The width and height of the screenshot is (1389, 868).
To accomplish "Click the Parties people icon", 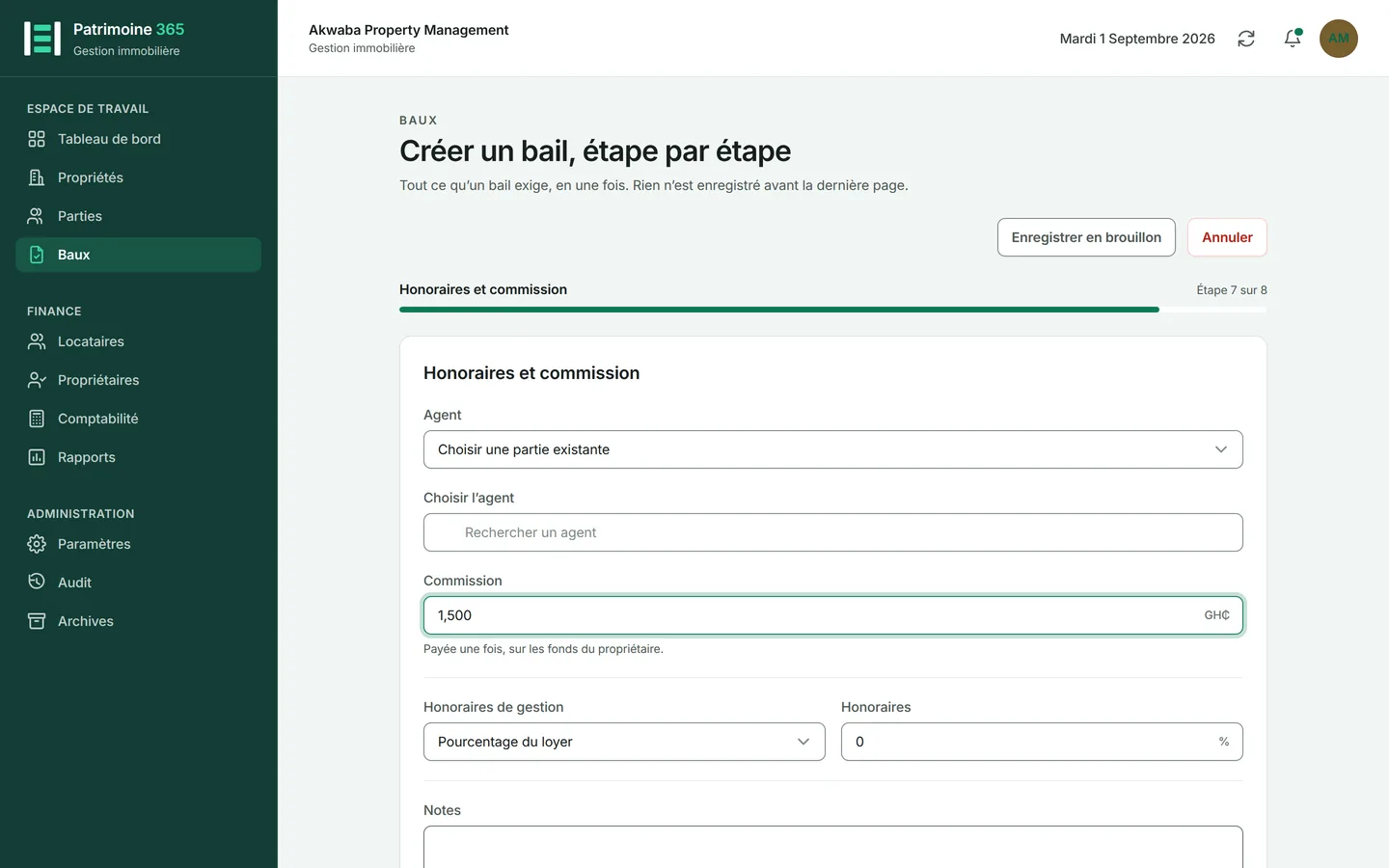I will 37,216.
